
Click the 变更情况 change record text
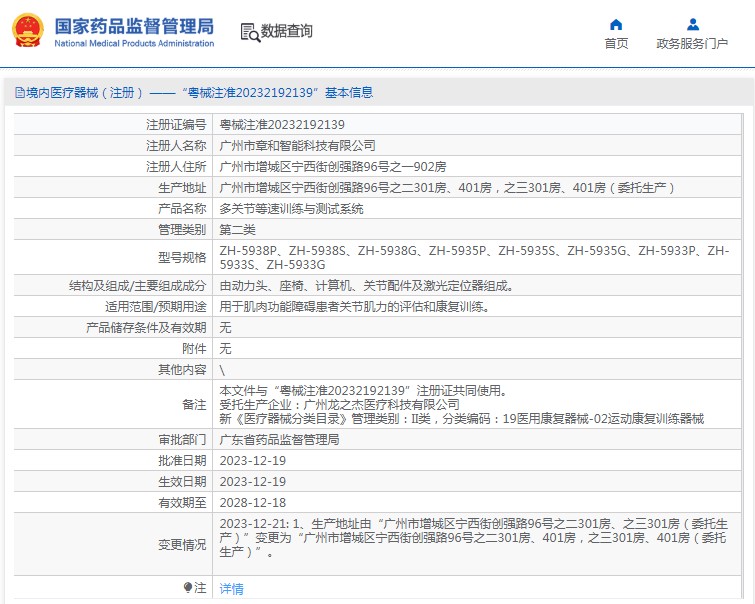474,538
